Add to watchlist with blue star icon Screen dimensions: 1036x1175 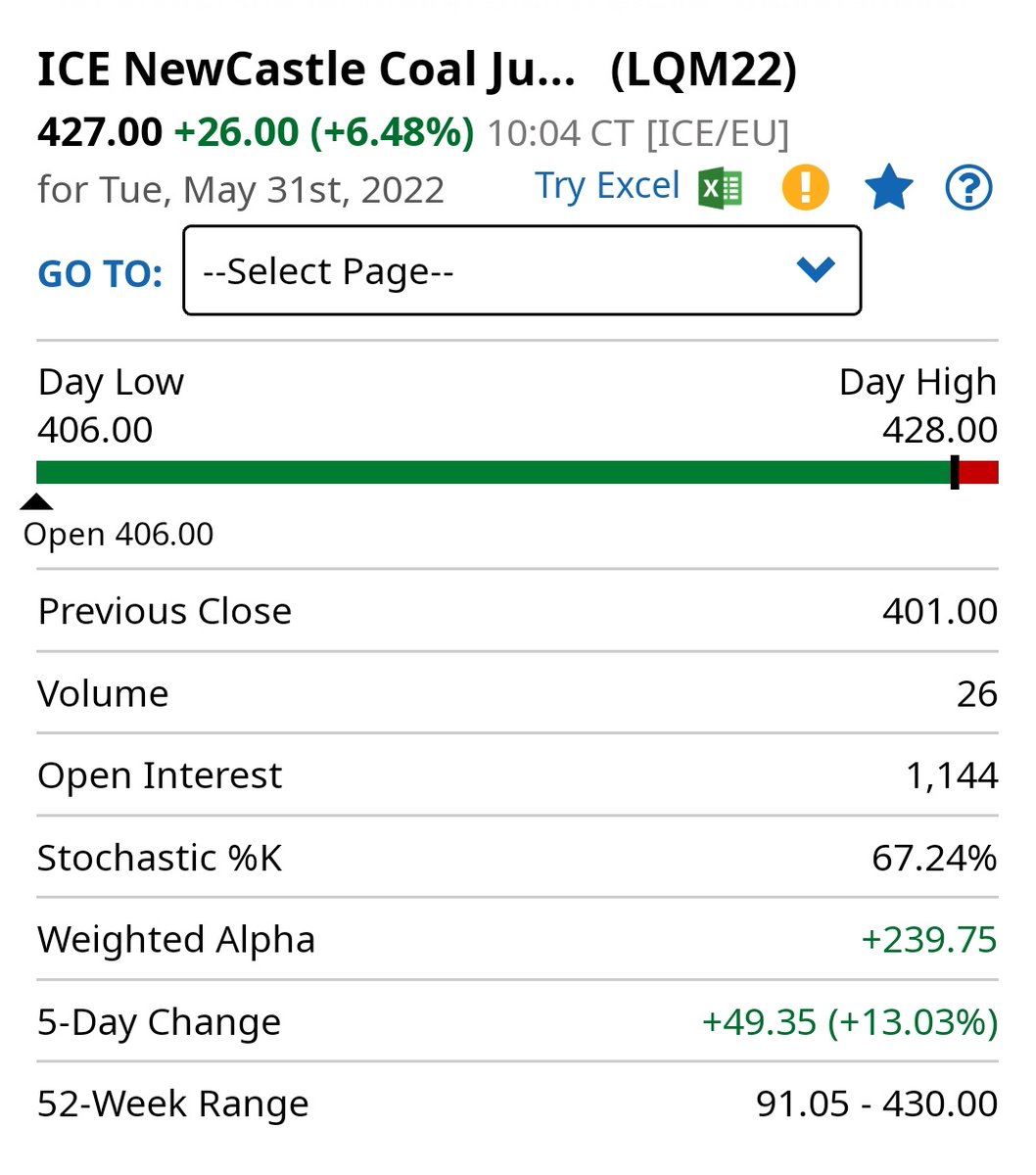click(x=889, y=188)
